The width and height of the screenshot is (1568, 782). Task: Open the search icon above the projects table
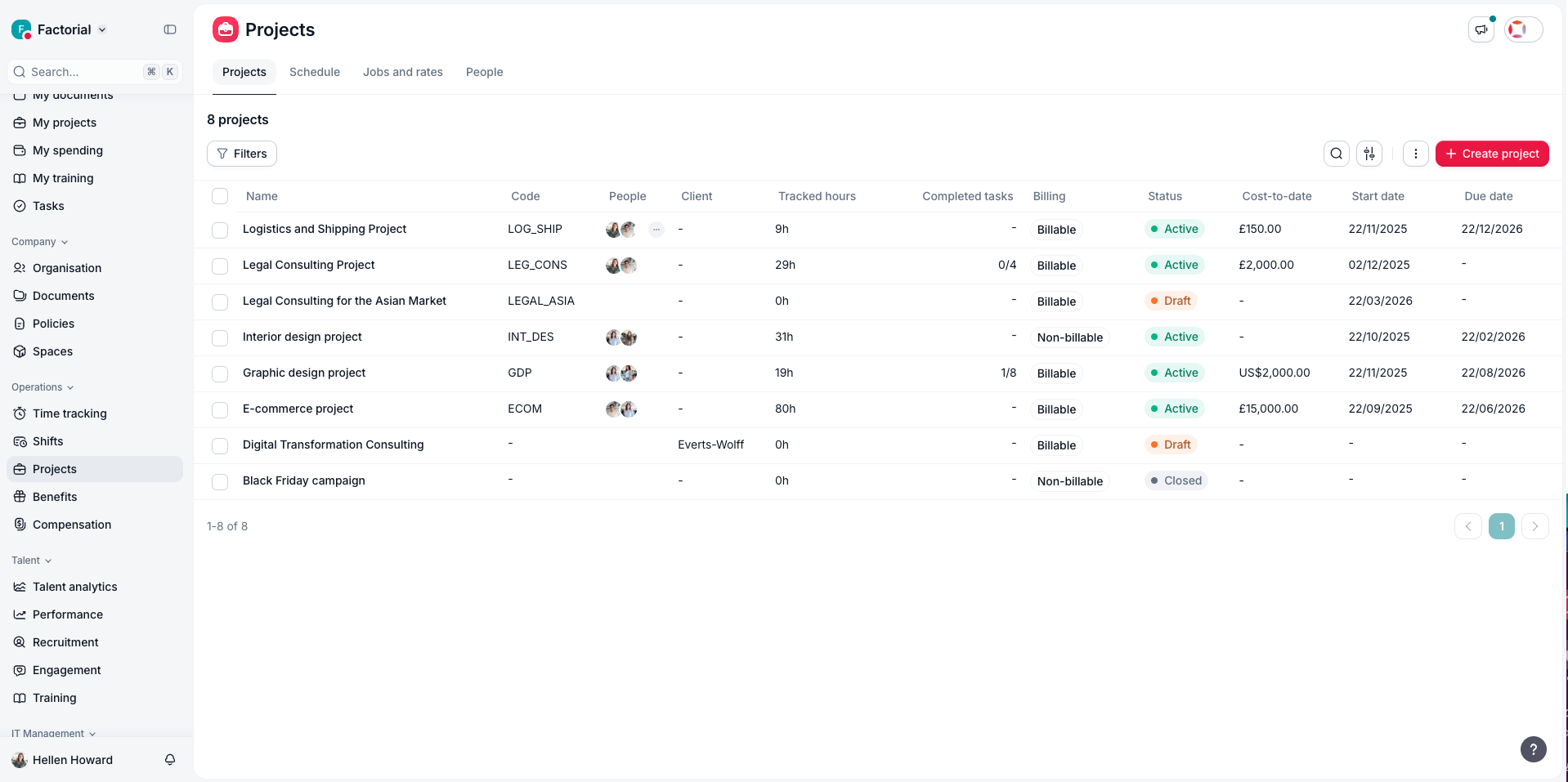coord(1336,153)
